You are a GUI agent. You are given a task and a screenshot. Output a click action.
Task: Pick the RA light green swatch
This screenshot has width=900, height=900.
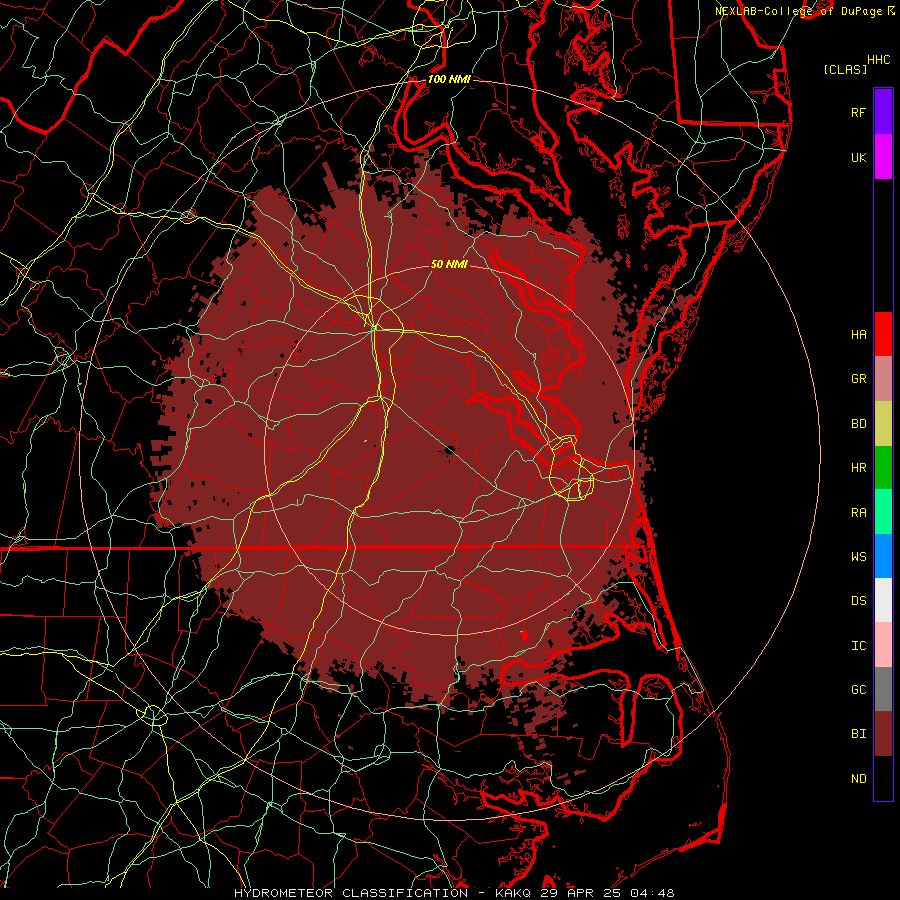[x=883, y=512]
